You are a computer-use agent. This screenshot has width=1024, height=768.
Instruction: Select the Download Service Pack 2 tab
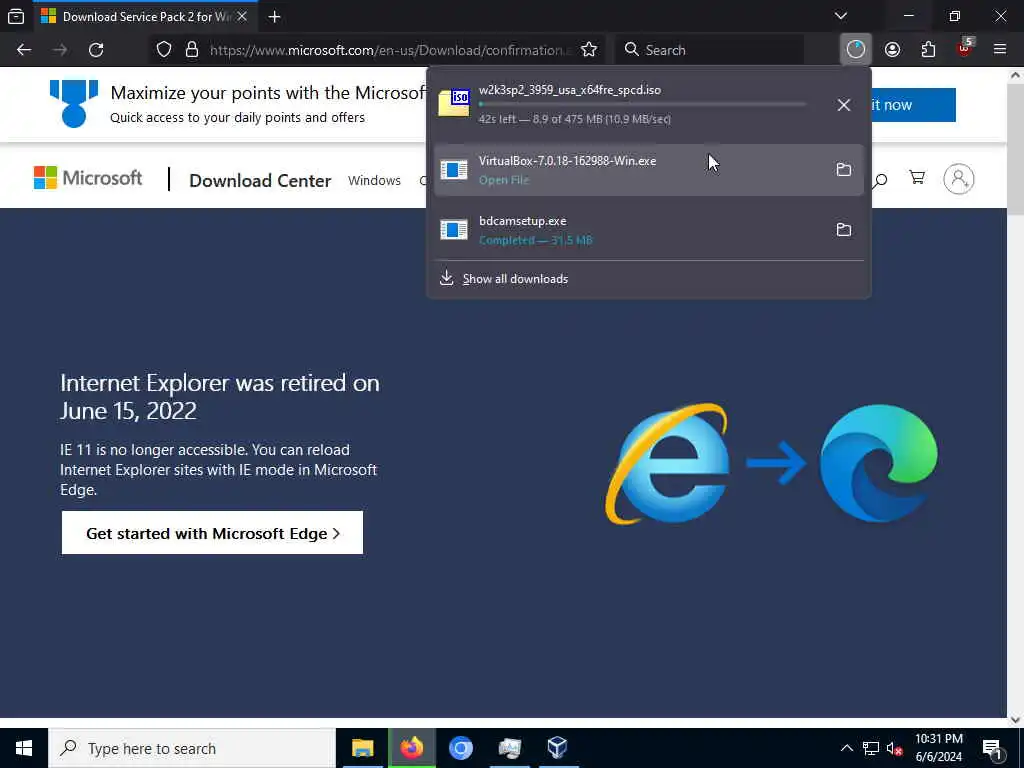pos(145,17)
